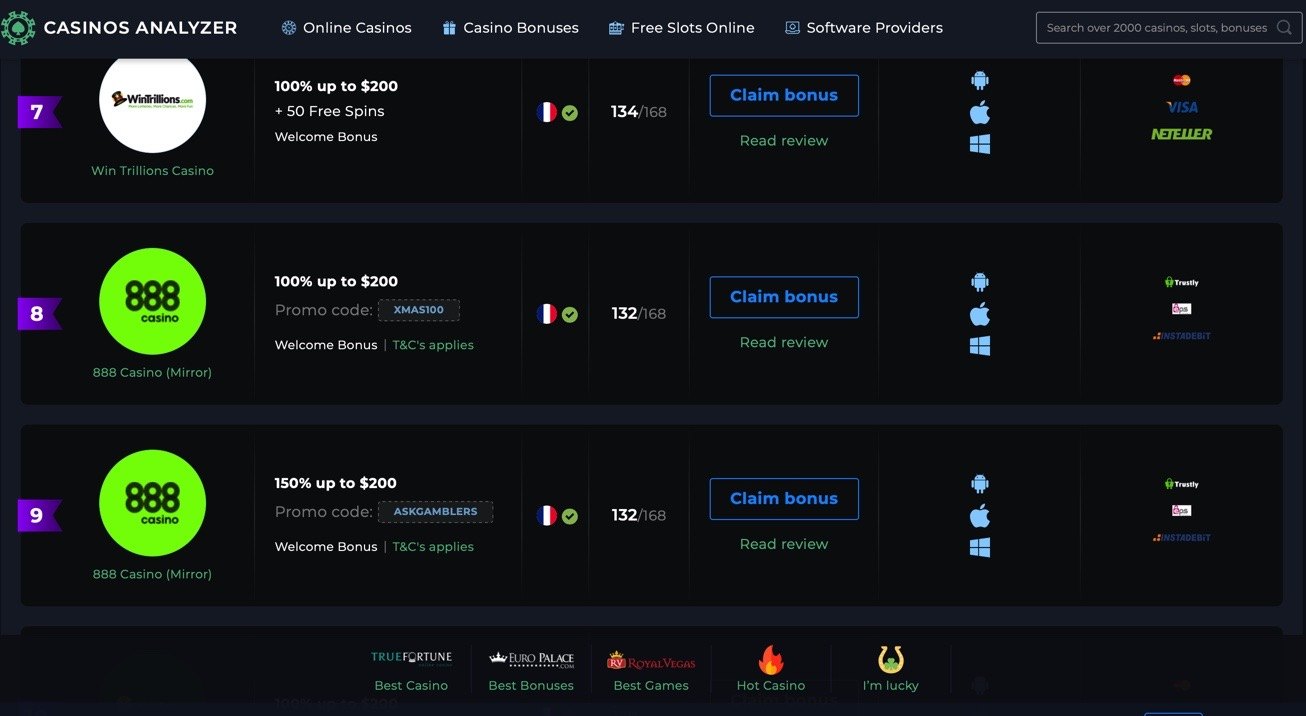Click the French flag in Win Trillions row
The image size is (1306, 716).
(x=547, y=112)
